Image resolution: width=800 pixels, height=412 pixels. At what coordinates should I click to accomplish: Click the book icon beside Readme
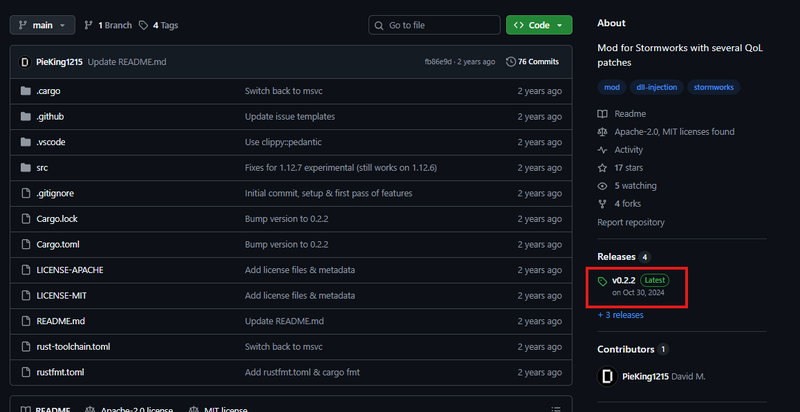click(x=603, y=114)
